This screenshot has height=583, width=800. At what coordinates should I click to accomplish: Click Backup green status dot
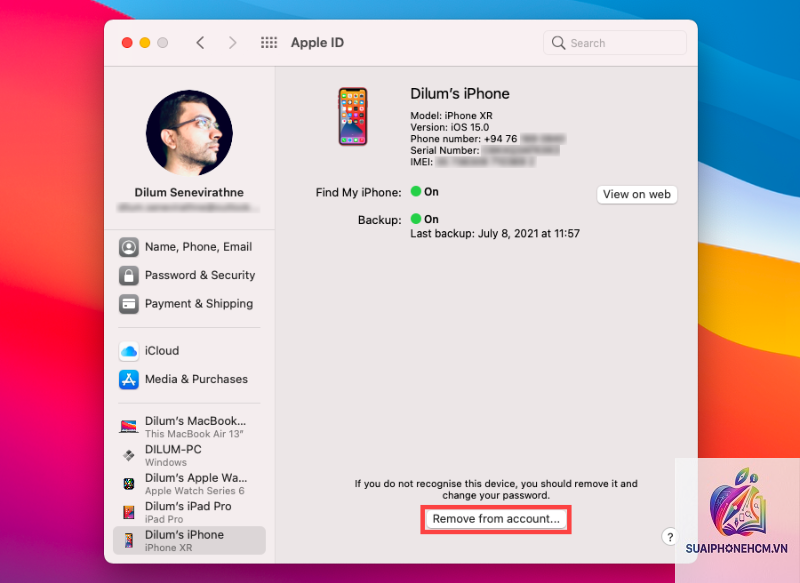(416, 219)
